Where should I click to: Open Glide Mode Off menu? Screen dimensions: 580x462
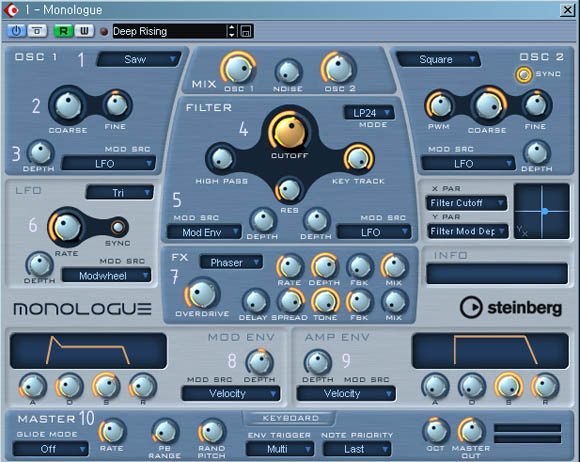(51, 449)
